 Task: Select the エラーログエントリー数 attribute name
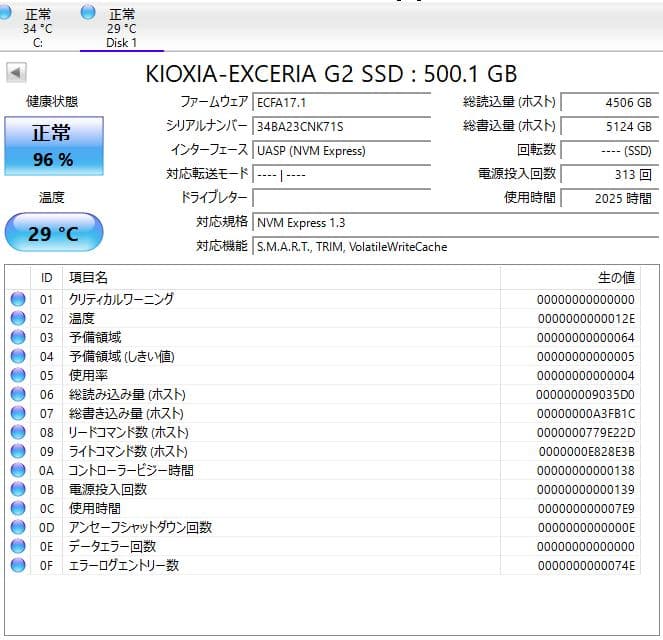[x=124, y=566]
